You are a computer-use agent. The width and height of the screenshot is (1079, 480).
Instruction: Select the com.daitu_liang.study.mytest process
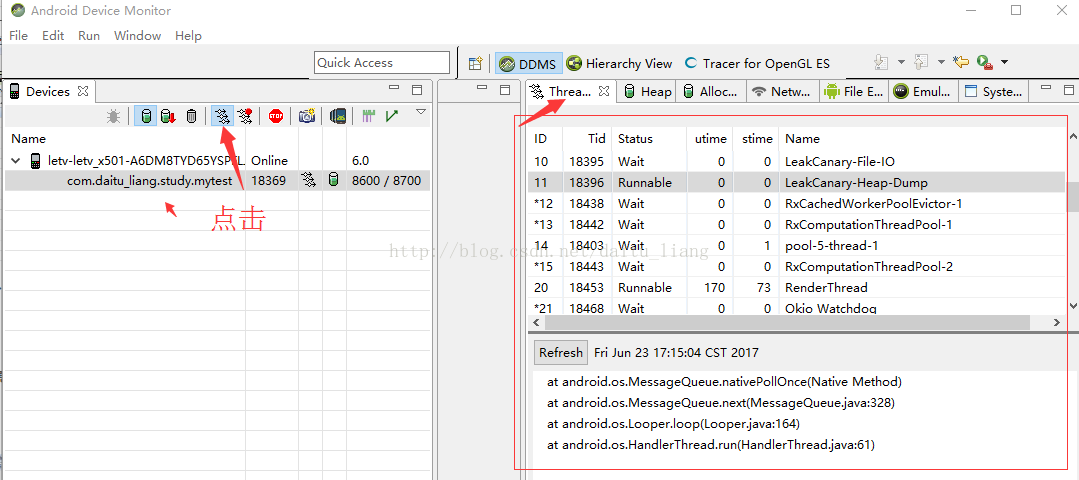point(149,181)
